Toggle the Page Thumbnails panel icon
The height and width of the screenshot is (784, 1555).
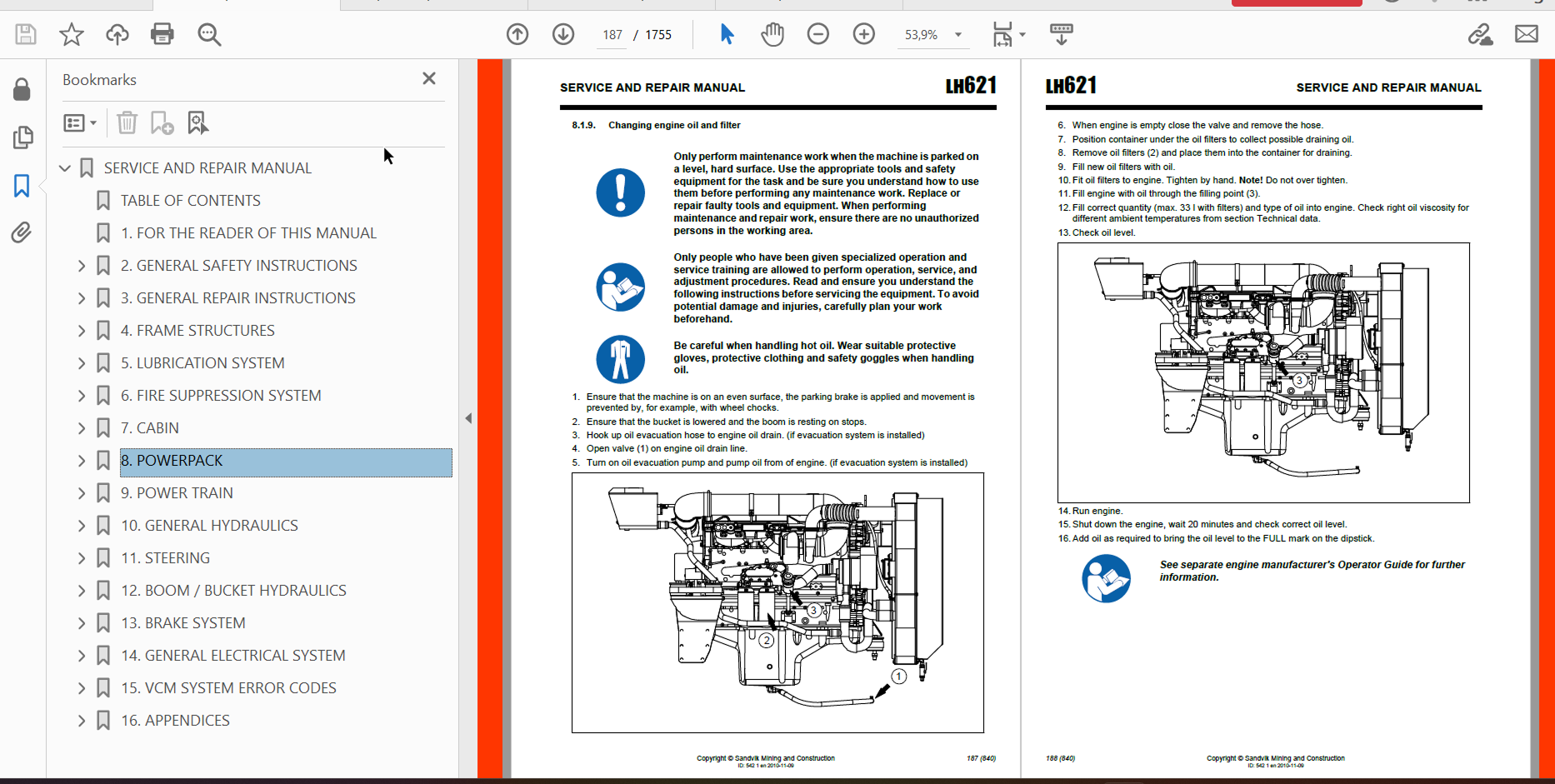pyautogui.click(x=22, y=137)
